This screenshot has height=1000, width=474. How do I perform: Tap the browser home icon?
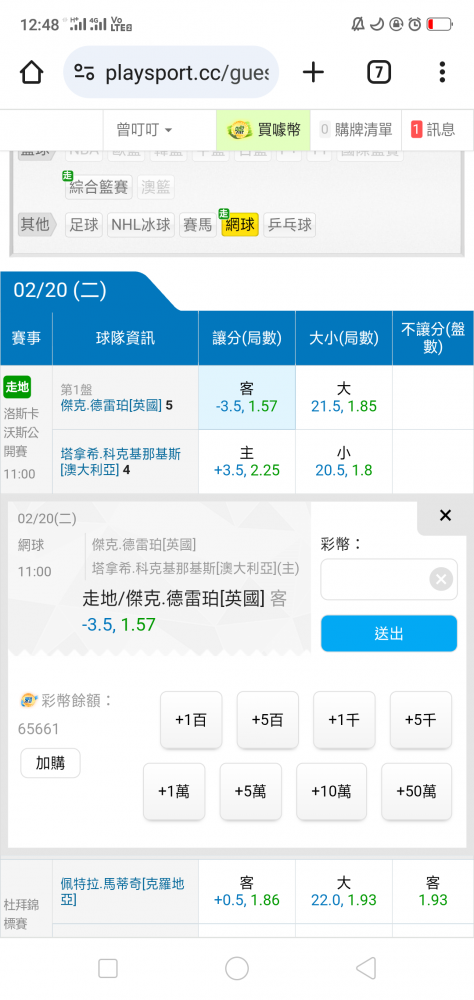tap(32, 72)
